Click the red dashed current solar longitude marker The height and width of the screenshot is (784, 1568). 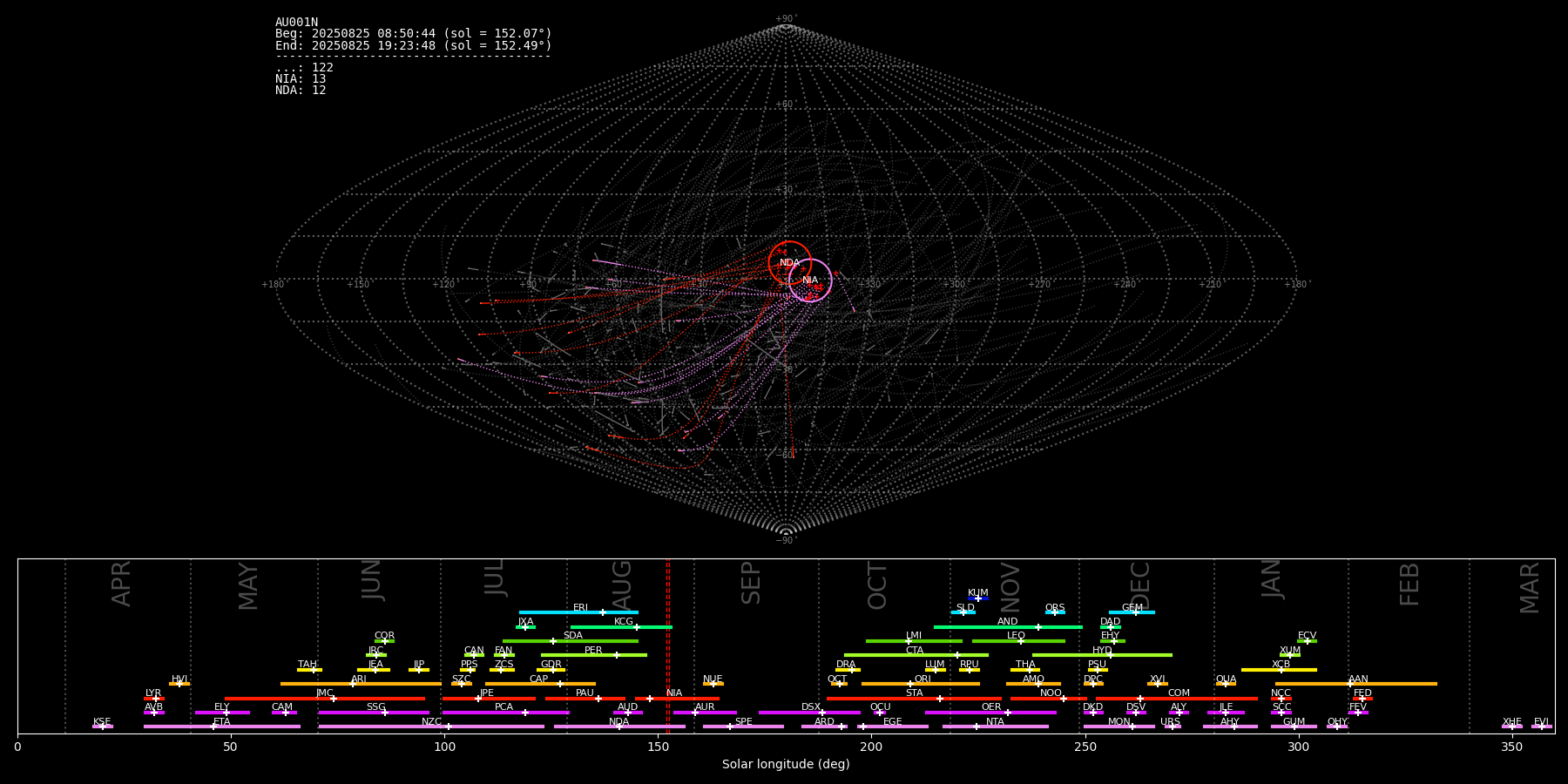tap(668, 645)
